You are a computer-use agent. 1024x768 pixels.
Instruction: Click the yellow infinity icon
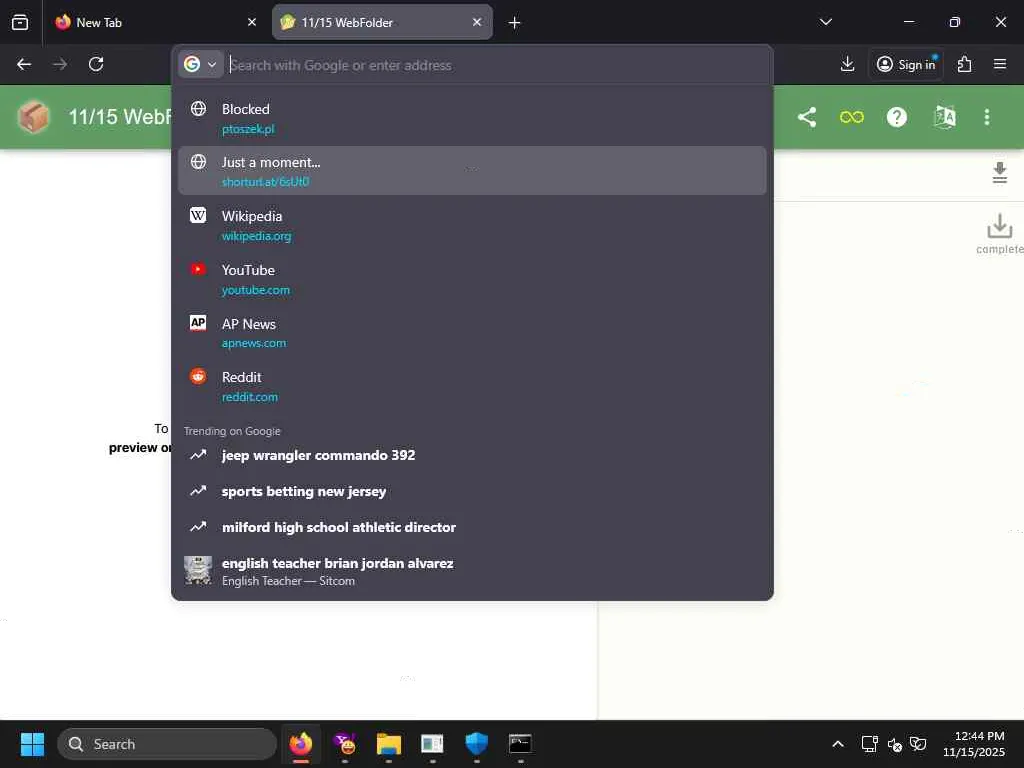pos(852,117)
